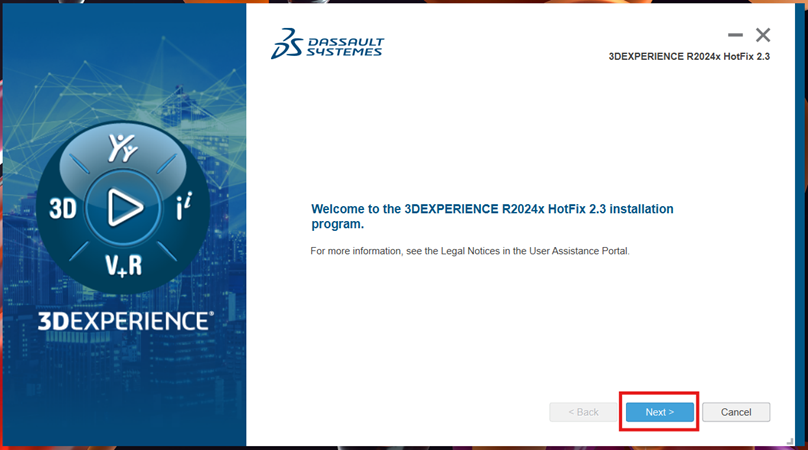Click the Next button to continue installation
The width and height of the screenshot is (808, 450).
[x=660, y=412]
